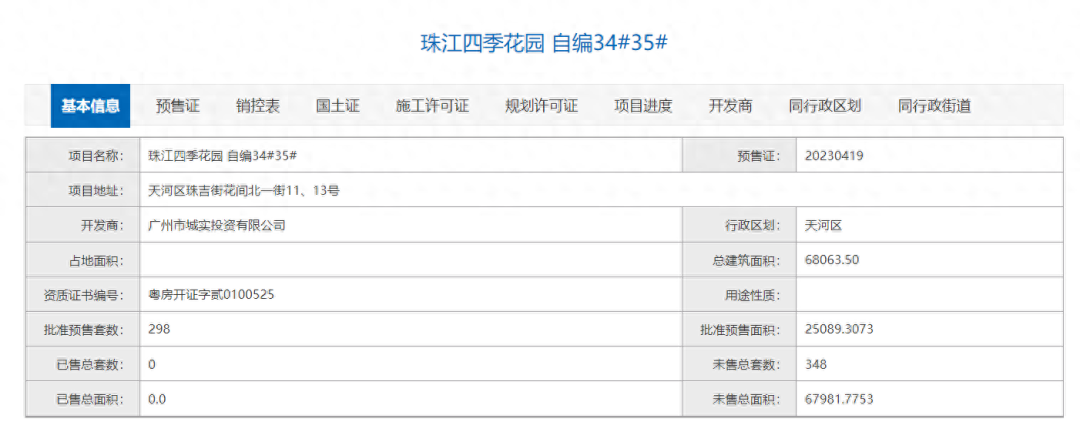This screenshot has width=1080, height=422.
Task: Click the 批准预售面积 label cell
Action: coord(738,330)
